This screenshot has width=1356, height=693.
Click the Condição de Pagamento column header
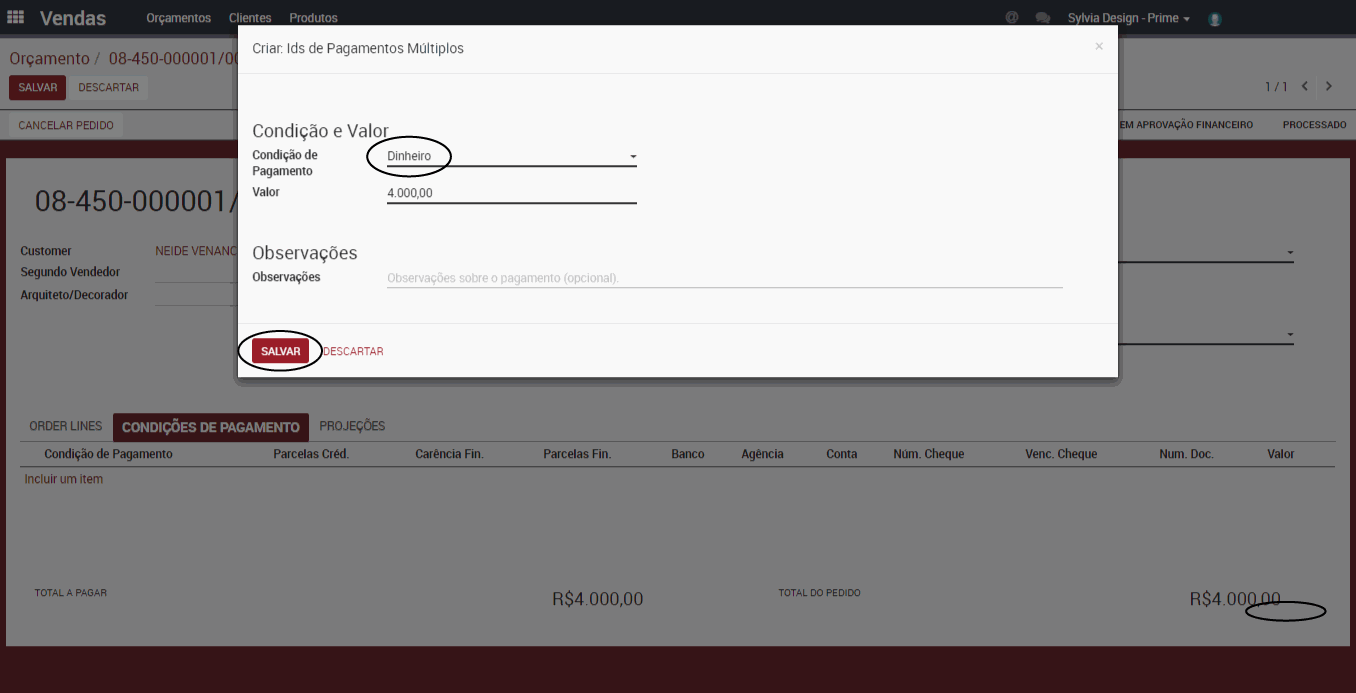coord(108,454)
